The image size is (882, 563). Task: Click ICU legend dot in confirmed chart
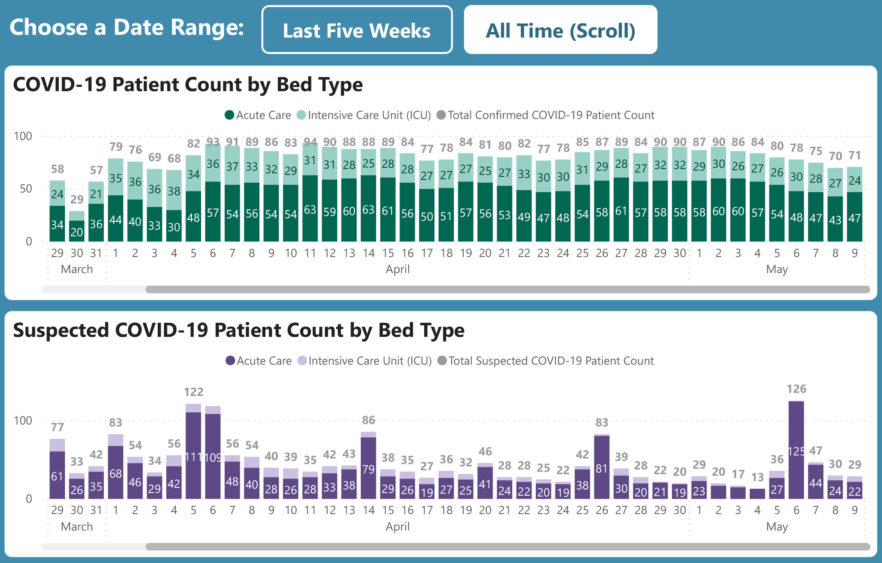(299, 115)
